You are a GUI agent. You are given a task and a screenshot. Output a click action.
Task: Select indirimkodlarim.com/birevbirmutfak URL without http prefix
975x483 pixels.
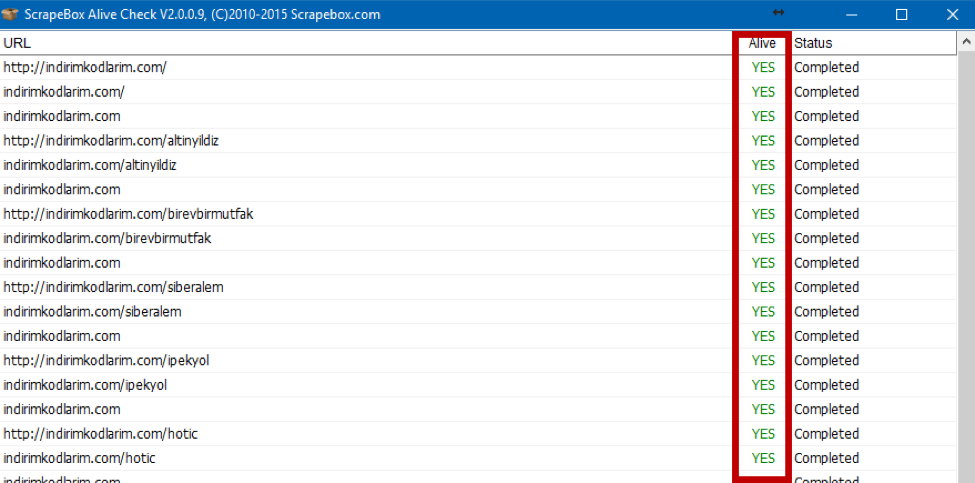[x=108, y=239]
